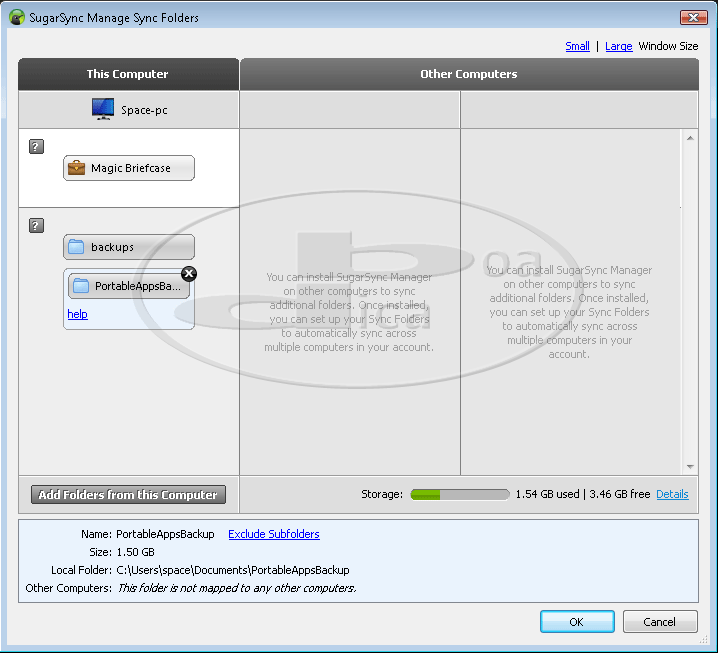Click the help icon above backups folder
This screenshot has width=718, height=653.
point(36,225)
